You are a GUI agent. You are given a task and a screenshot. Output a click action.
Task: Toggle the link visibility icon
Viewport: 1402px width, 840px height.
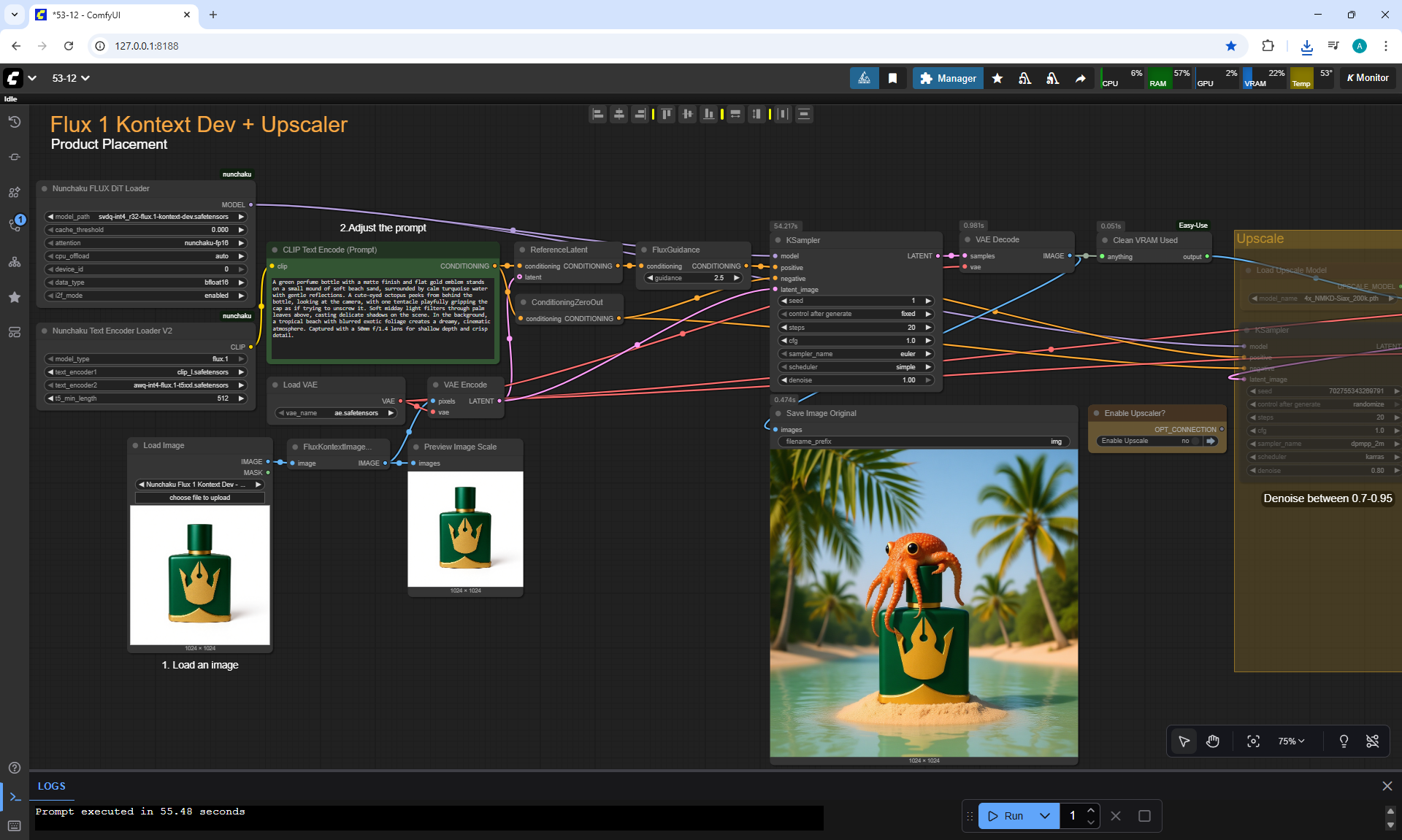coord(1373,741)
